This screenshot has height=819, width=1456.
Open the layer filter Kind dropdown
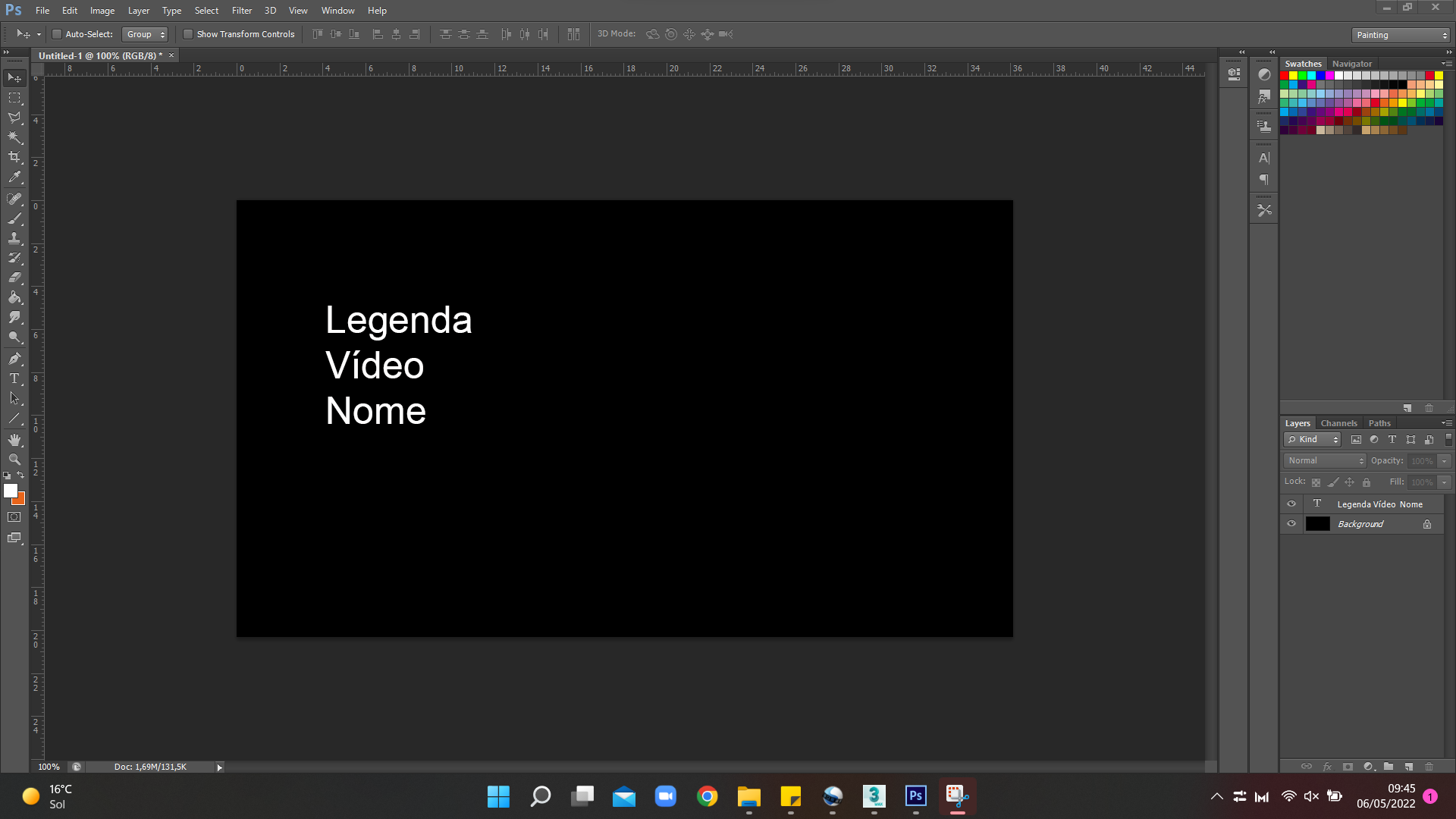1313,440
